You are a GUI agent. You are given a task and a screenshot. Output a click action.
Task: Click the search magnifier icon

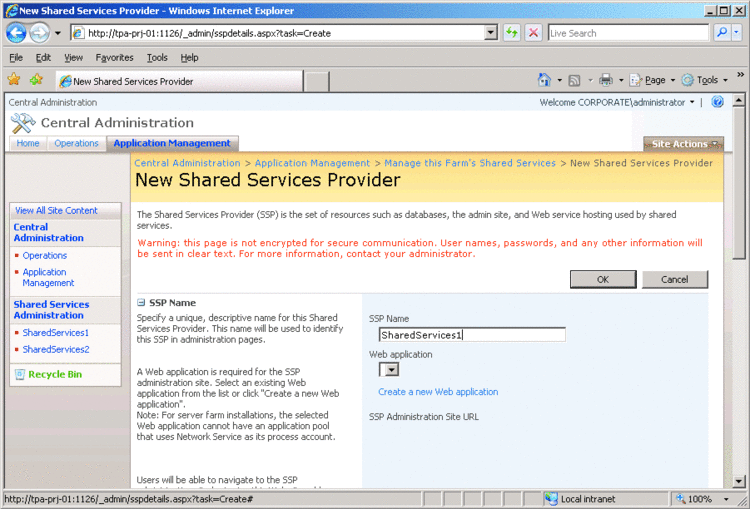click(x=721, y=33)
